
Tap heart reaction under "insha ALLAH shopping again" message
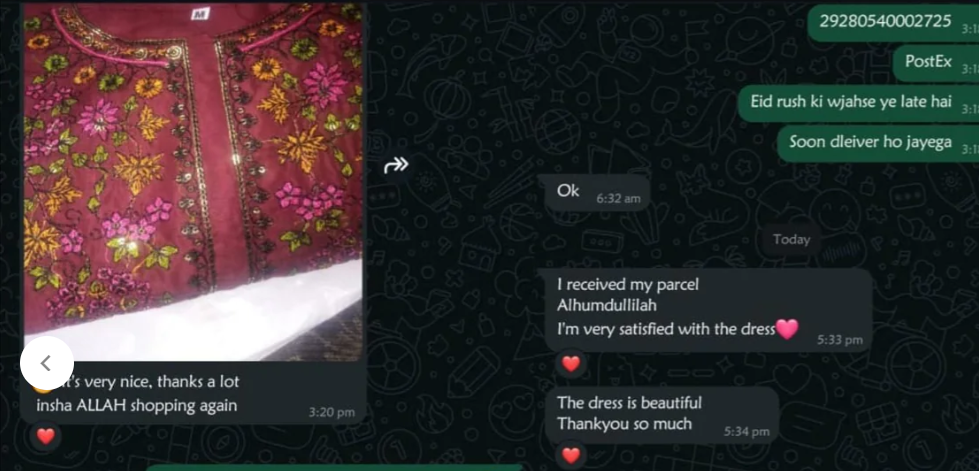(x=46, y=436)
